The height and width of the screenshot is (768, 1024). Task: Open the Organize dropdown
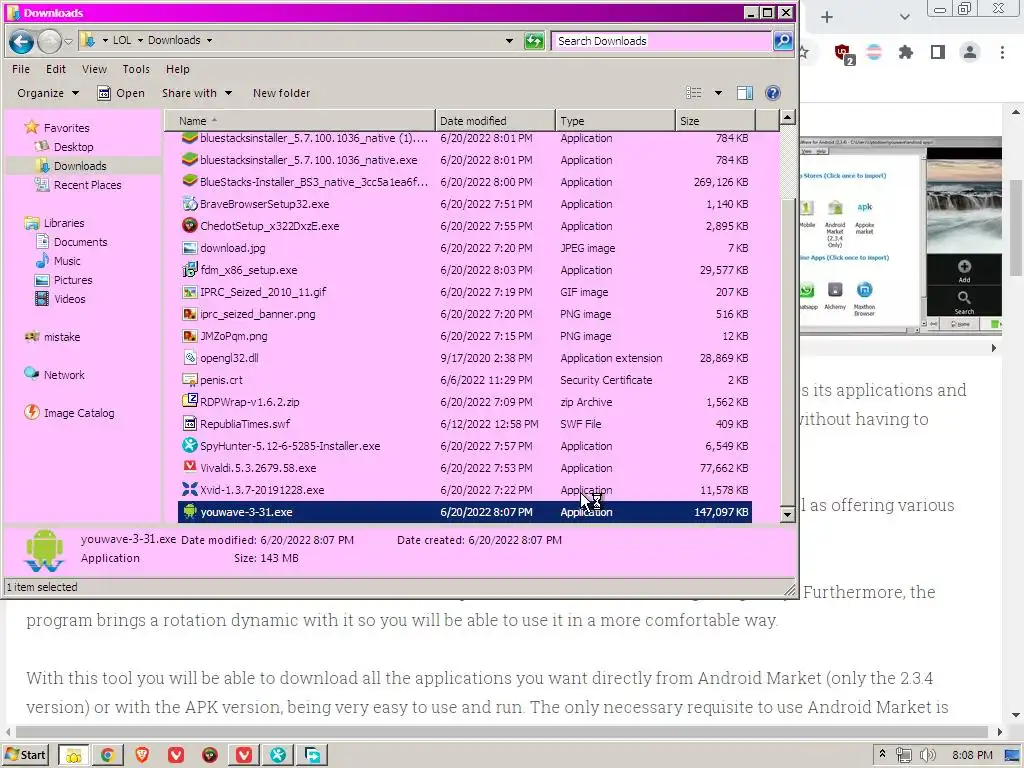tap(48, 93)
